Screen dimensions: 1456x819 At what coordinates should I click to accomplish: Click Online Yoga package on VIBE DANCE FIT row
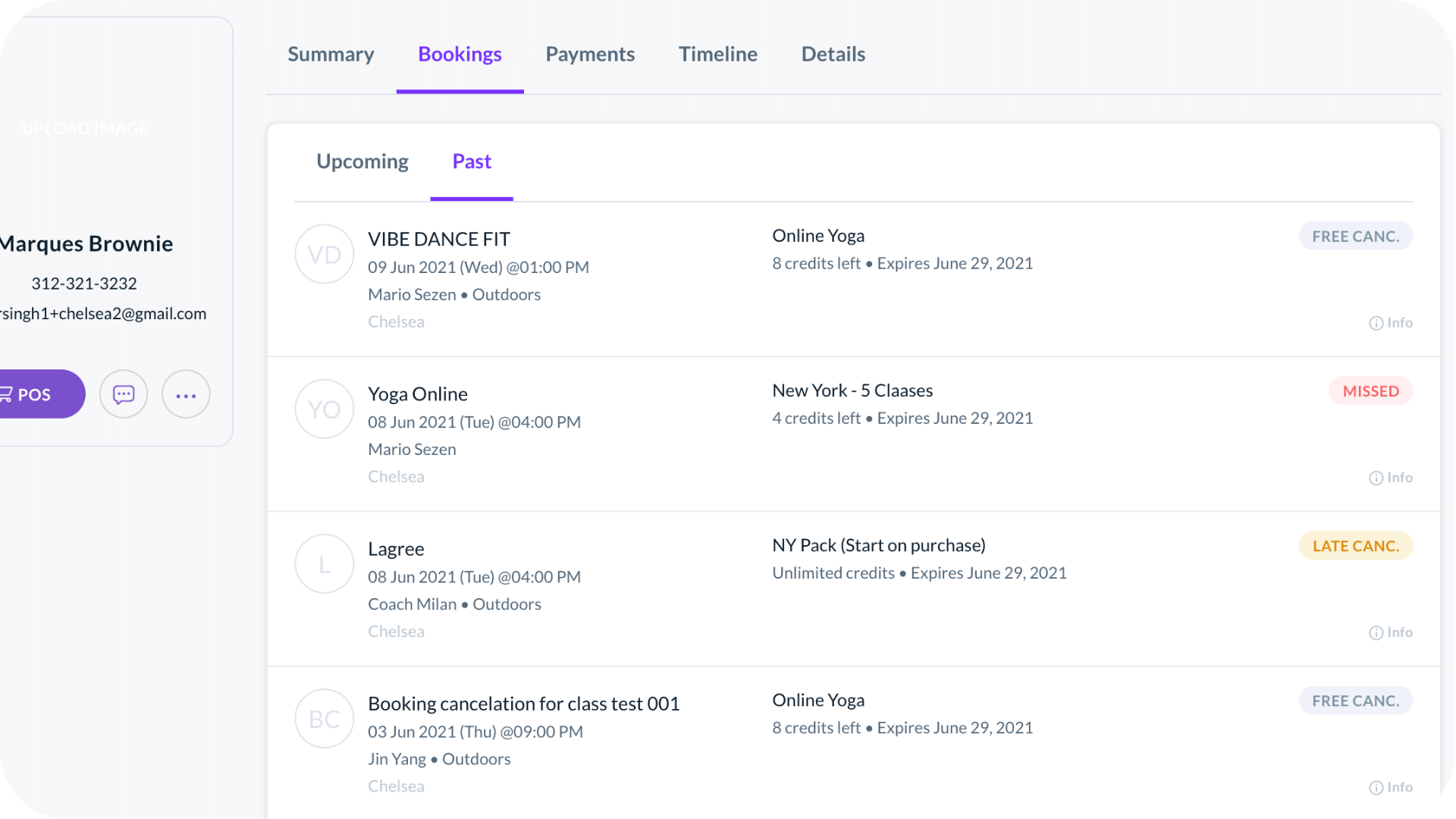(818, 236)
